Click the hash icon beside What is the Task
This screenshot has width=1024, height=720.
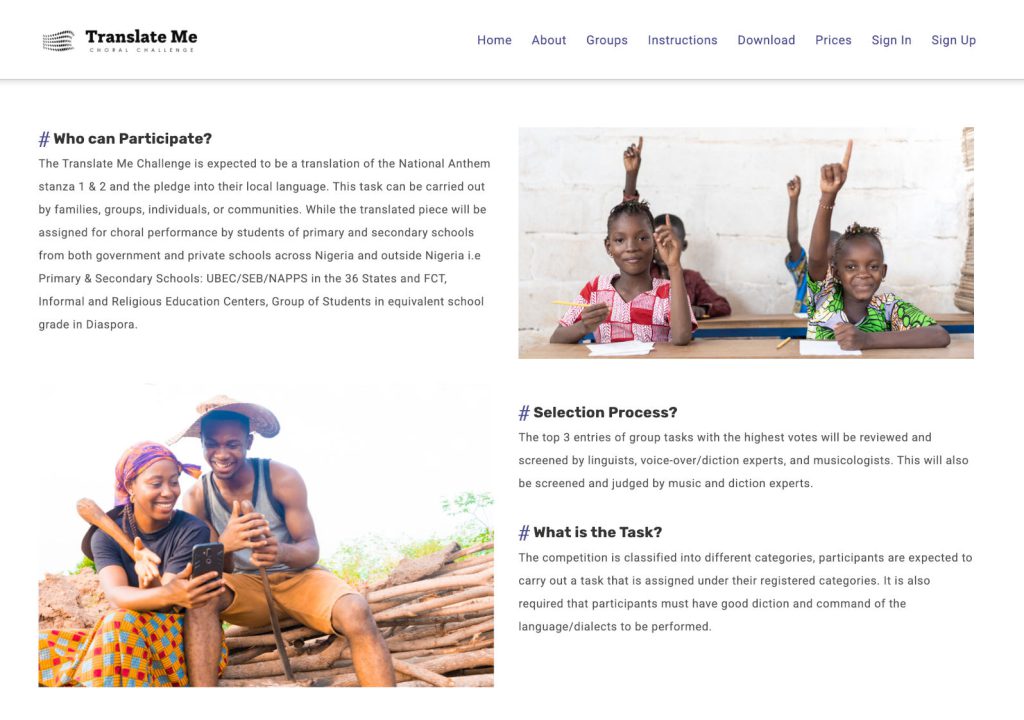pyautogui.click(x=524, y=533)
